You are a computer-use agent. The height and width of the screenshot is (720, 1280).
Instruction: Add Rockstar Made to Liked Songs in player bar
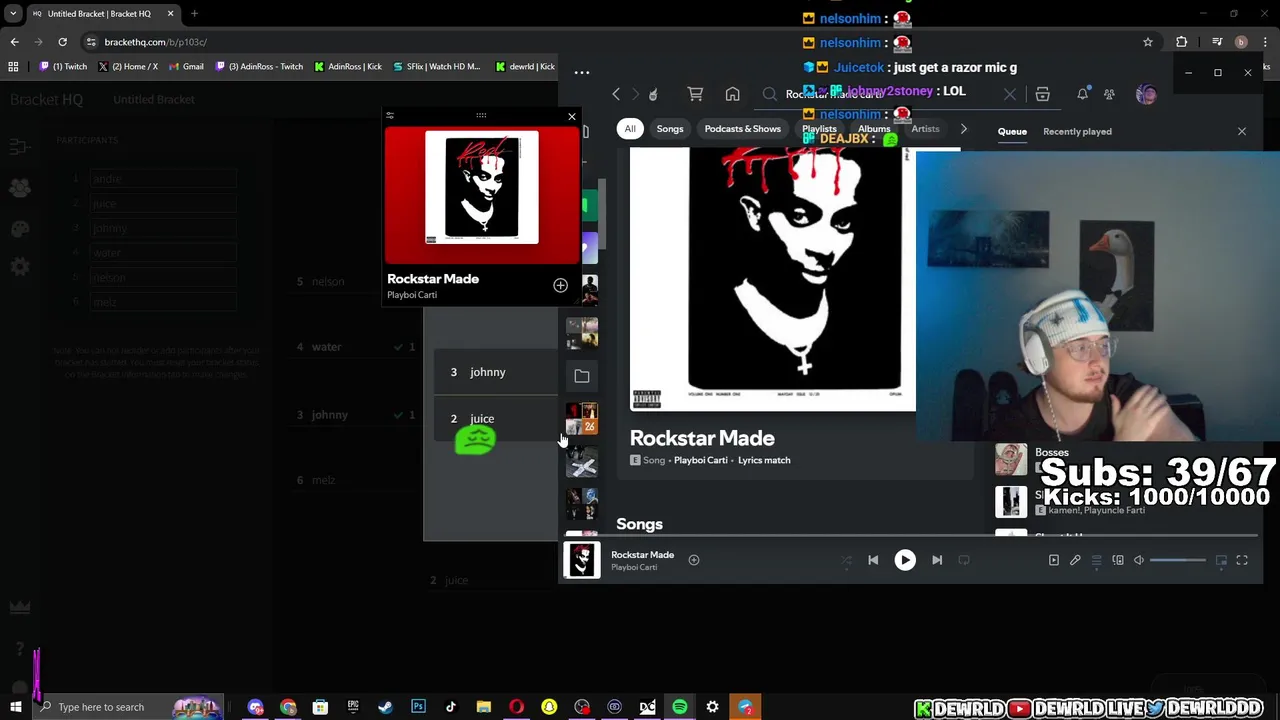coord(694,560)
